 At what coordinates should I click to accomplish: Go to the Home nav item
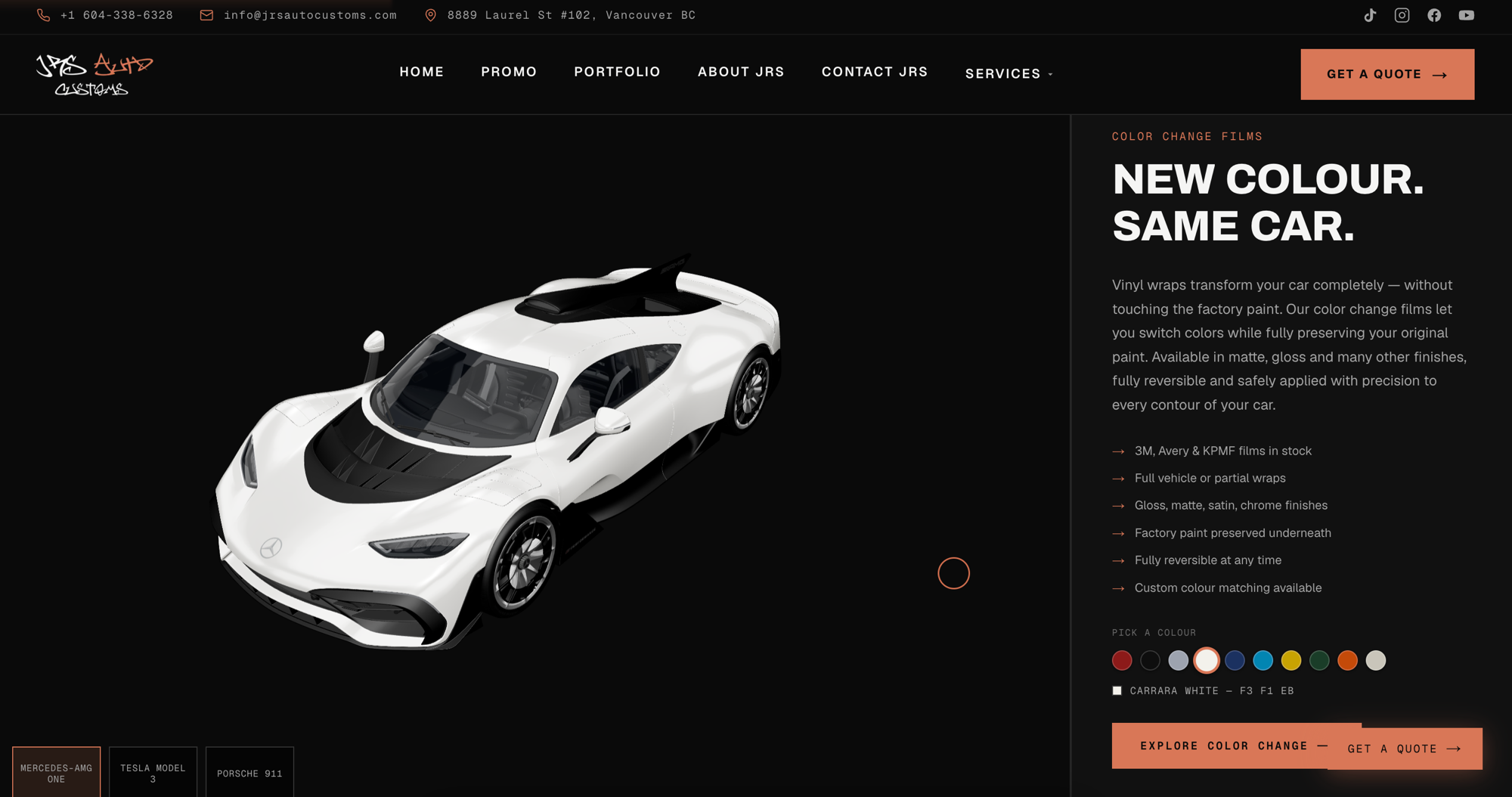pos(422,72)
